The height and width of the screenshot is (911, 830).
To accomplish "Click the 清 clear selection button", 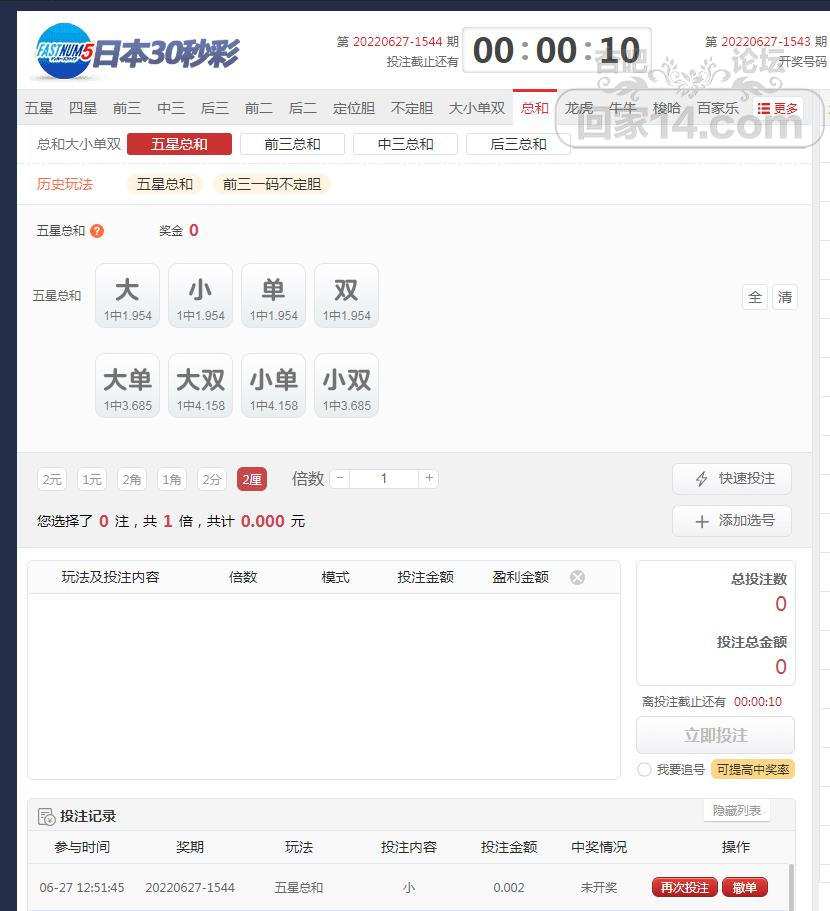I will [x=785, y=297].
